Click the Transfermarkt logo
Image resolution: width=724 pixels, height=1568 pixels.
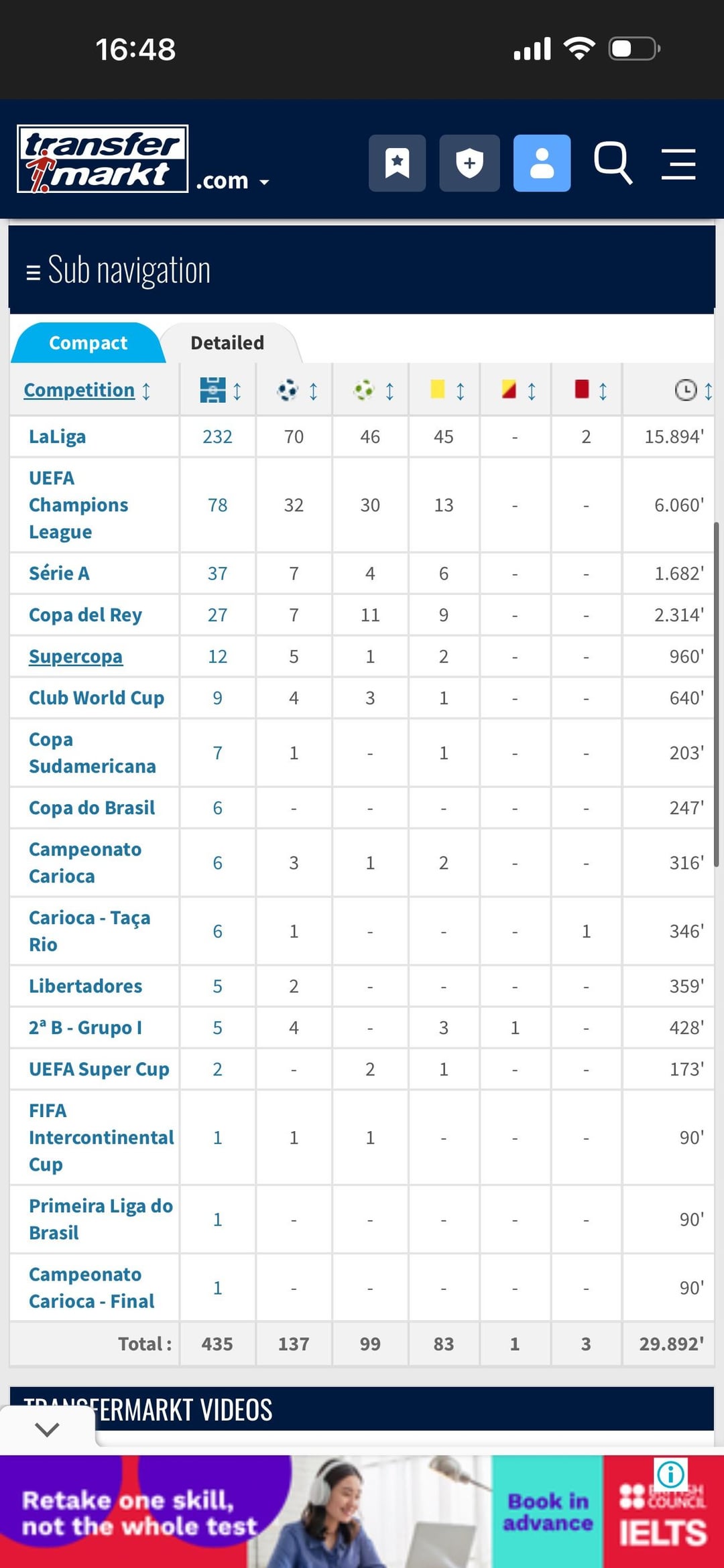pyautogui.click(x=103, y=159)
